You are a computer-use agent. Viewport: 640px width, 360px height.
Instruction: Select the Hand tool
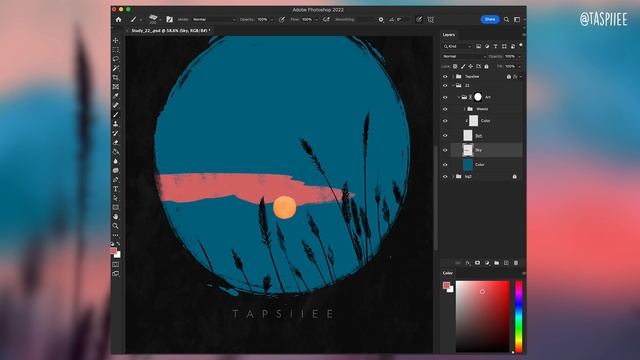click(x=116, y=216)
